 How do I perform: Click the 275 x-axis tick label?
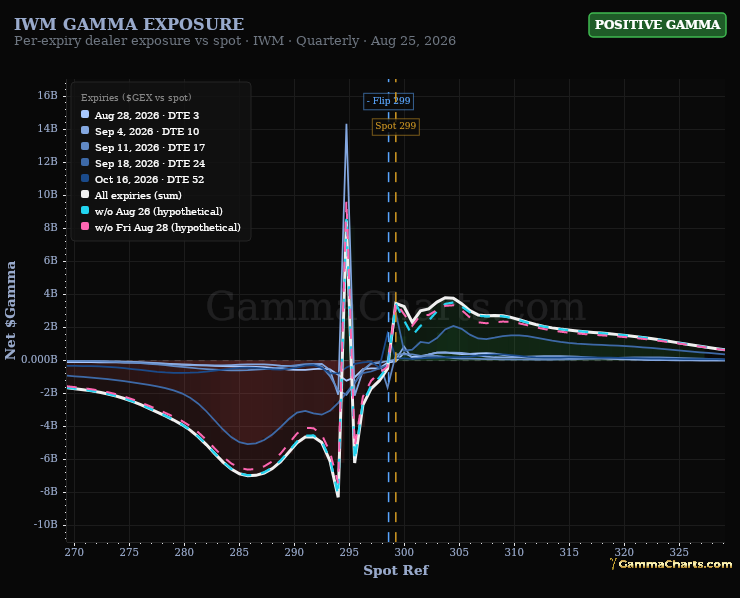(129, 552)
